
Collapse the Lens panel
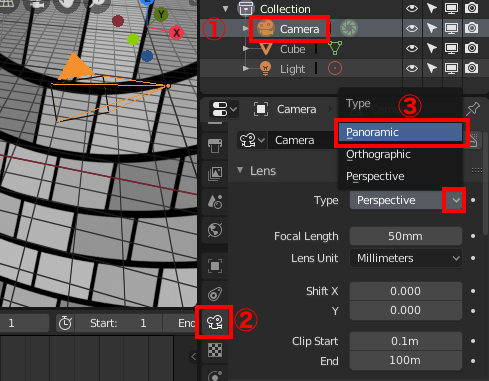[240, 170]
